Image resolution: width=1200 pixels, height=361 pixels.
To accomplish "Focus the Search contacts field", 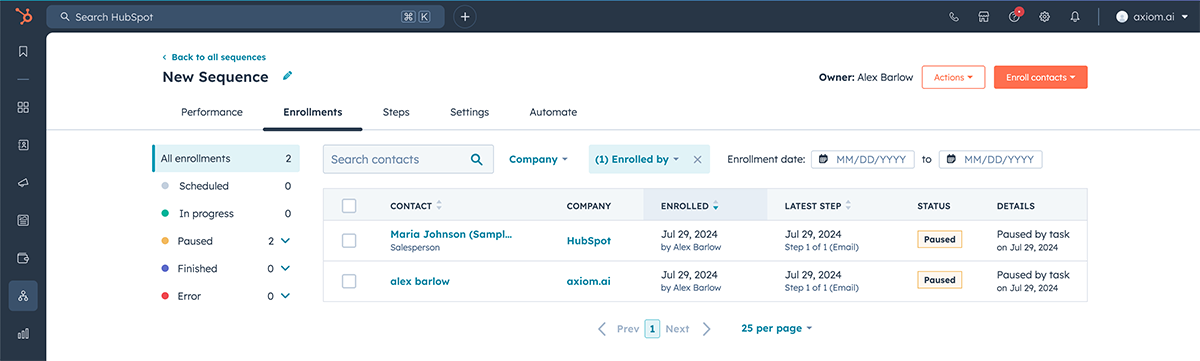I will (408, 159).
